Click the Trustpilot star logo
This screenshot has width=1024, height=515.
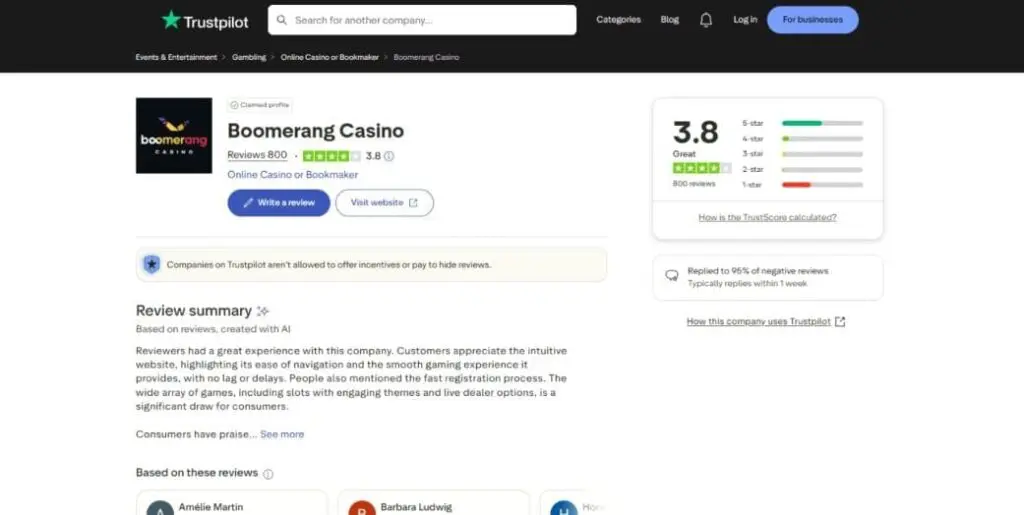click(x=171, y=20)
